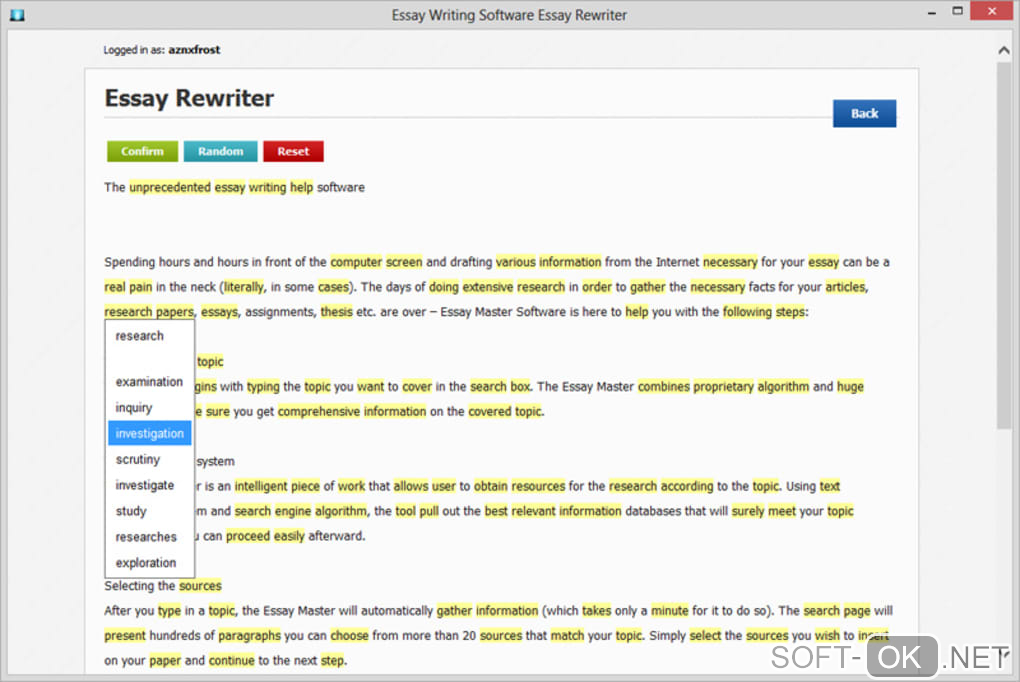Click highlighted word 'extensive'
The width and height of the screenshot is (1020, 682).
[488, 287]
